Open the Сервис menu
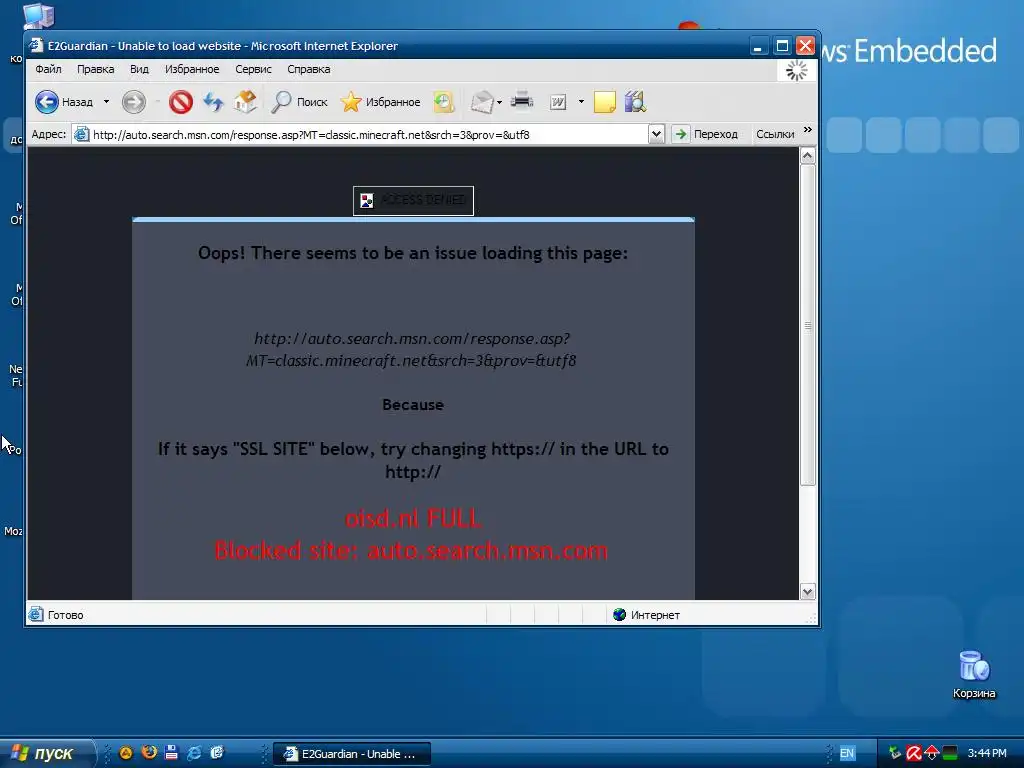Viewport: 1024px width, 768px height. pyautogui.click(x=253, y=69)
